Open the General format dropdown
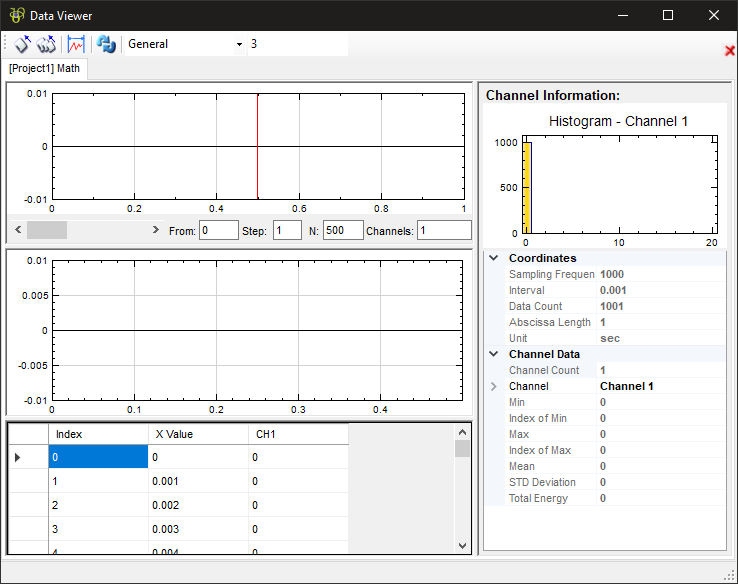The height and width of the screenshot is (584, 738). pos(239,45)
